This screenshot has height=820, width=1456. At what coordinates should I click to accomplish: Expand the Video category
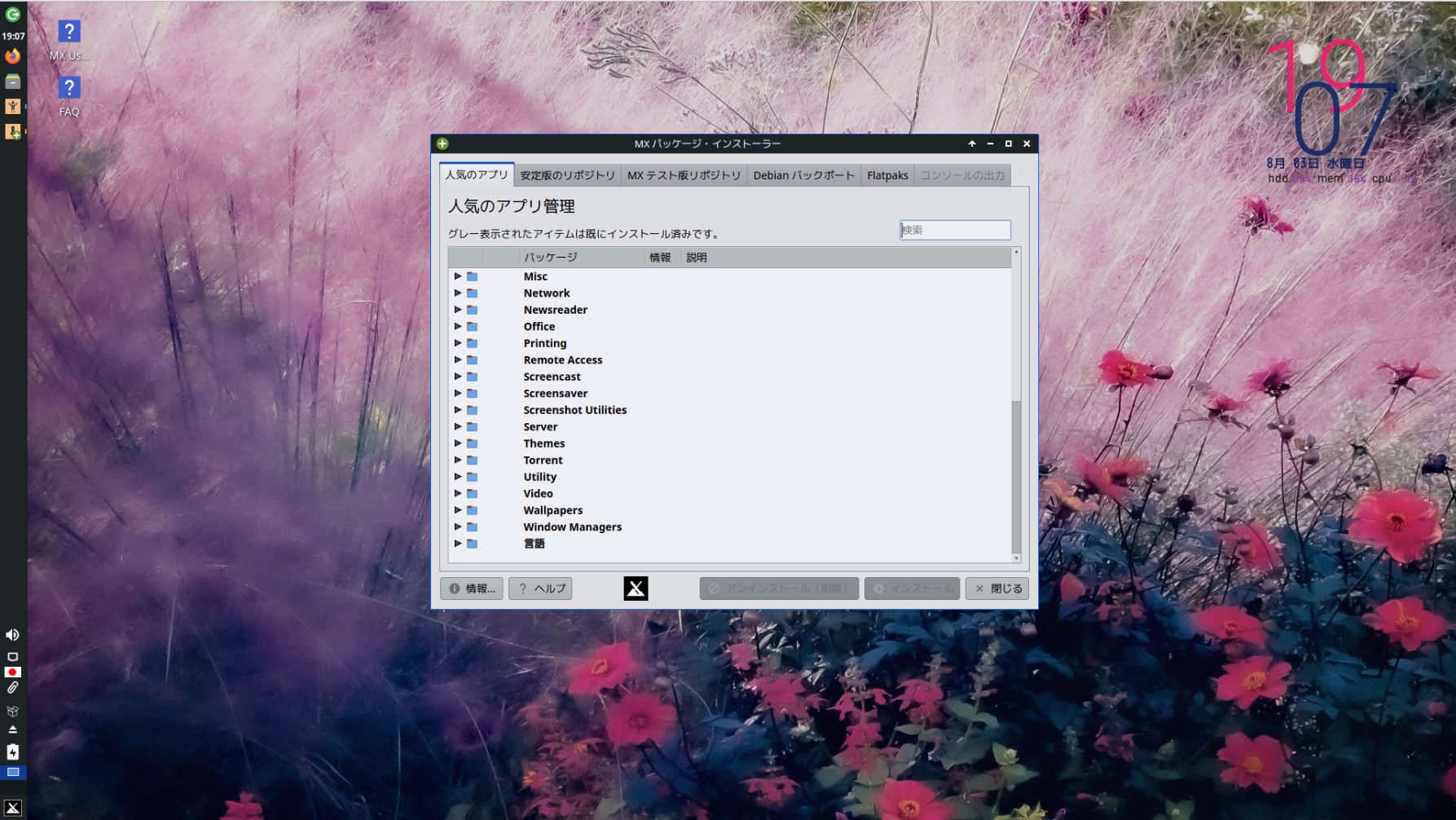pos(458,494)
